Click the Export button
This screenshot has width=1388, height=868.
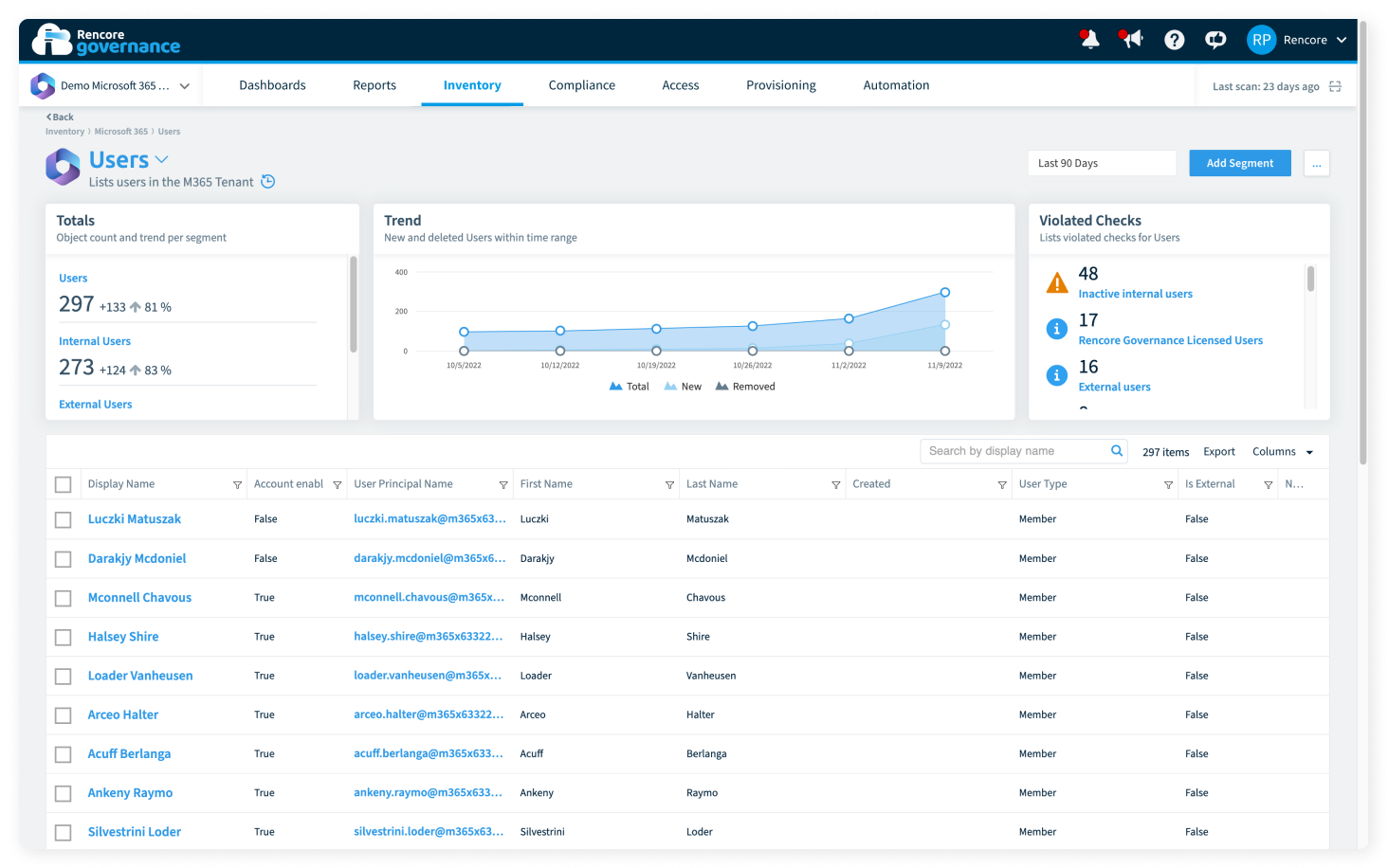tap(1219, 452)
